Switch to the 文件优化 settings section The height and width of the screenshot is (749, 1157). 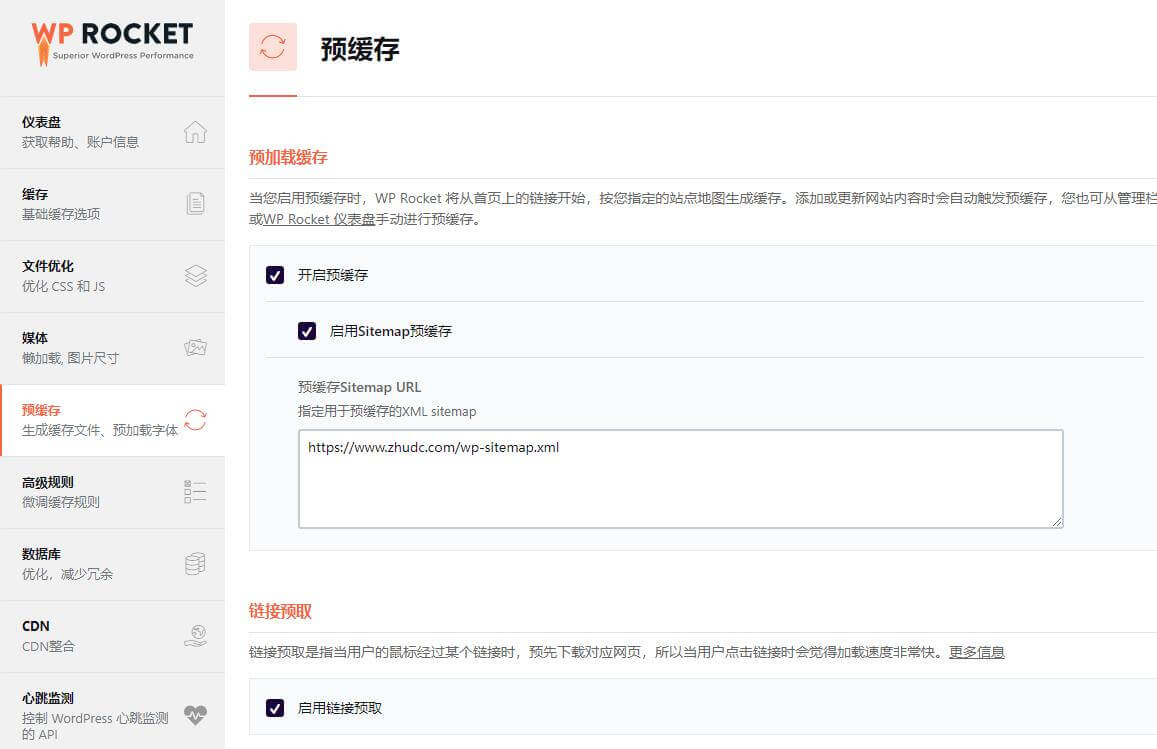[x=48, y=266]
